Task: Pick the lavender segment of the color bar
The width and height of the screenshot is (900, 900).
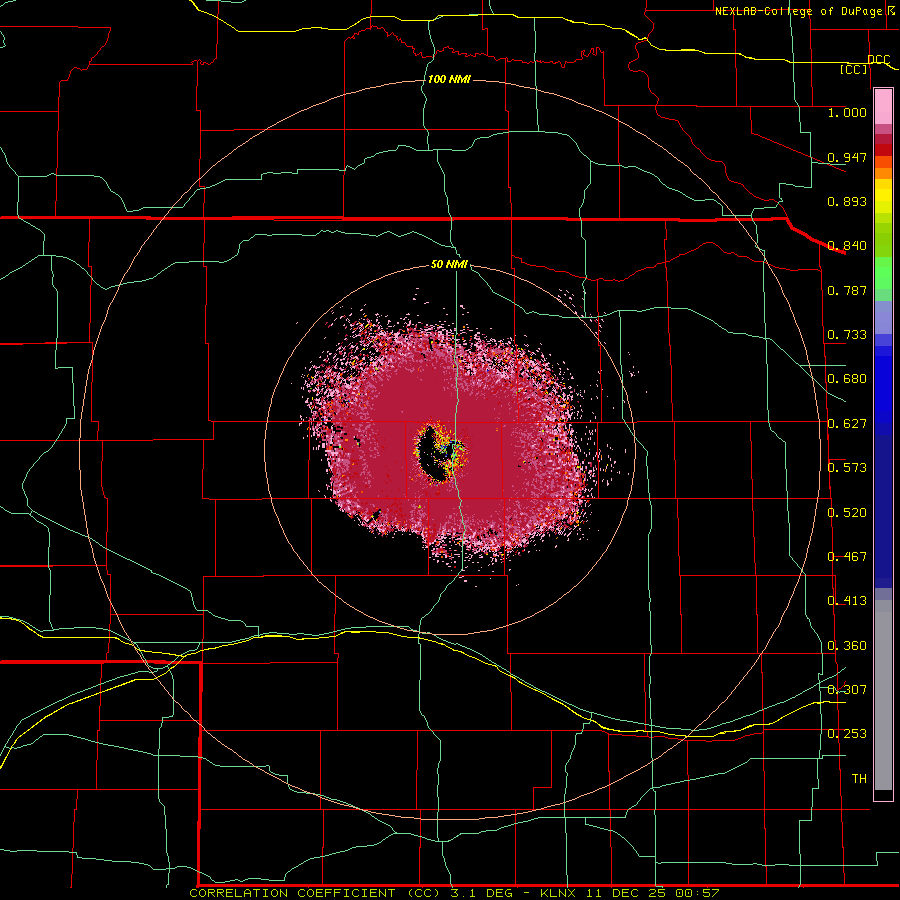Action: pos(883,317)
